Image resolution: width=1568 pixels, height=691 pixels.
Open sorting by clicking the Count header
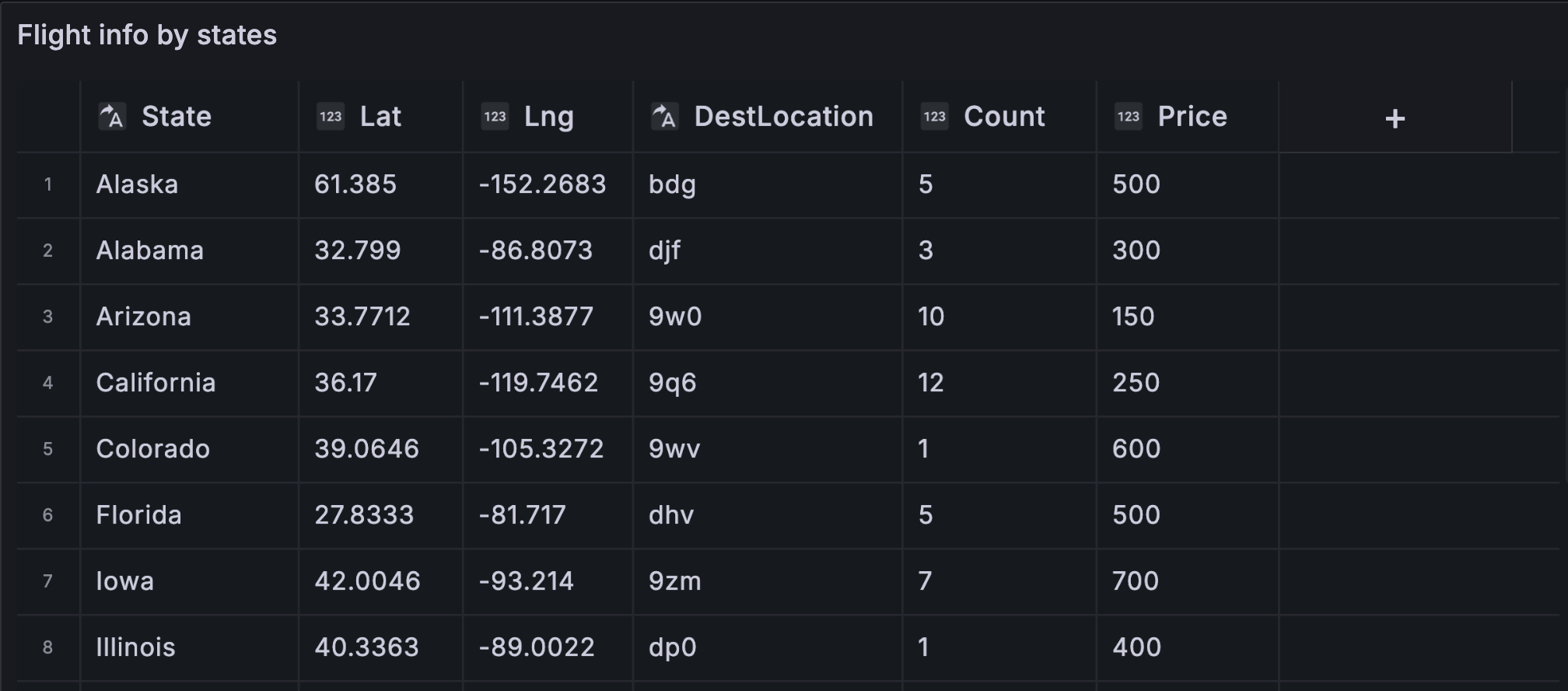click(x=1004, y=116)
